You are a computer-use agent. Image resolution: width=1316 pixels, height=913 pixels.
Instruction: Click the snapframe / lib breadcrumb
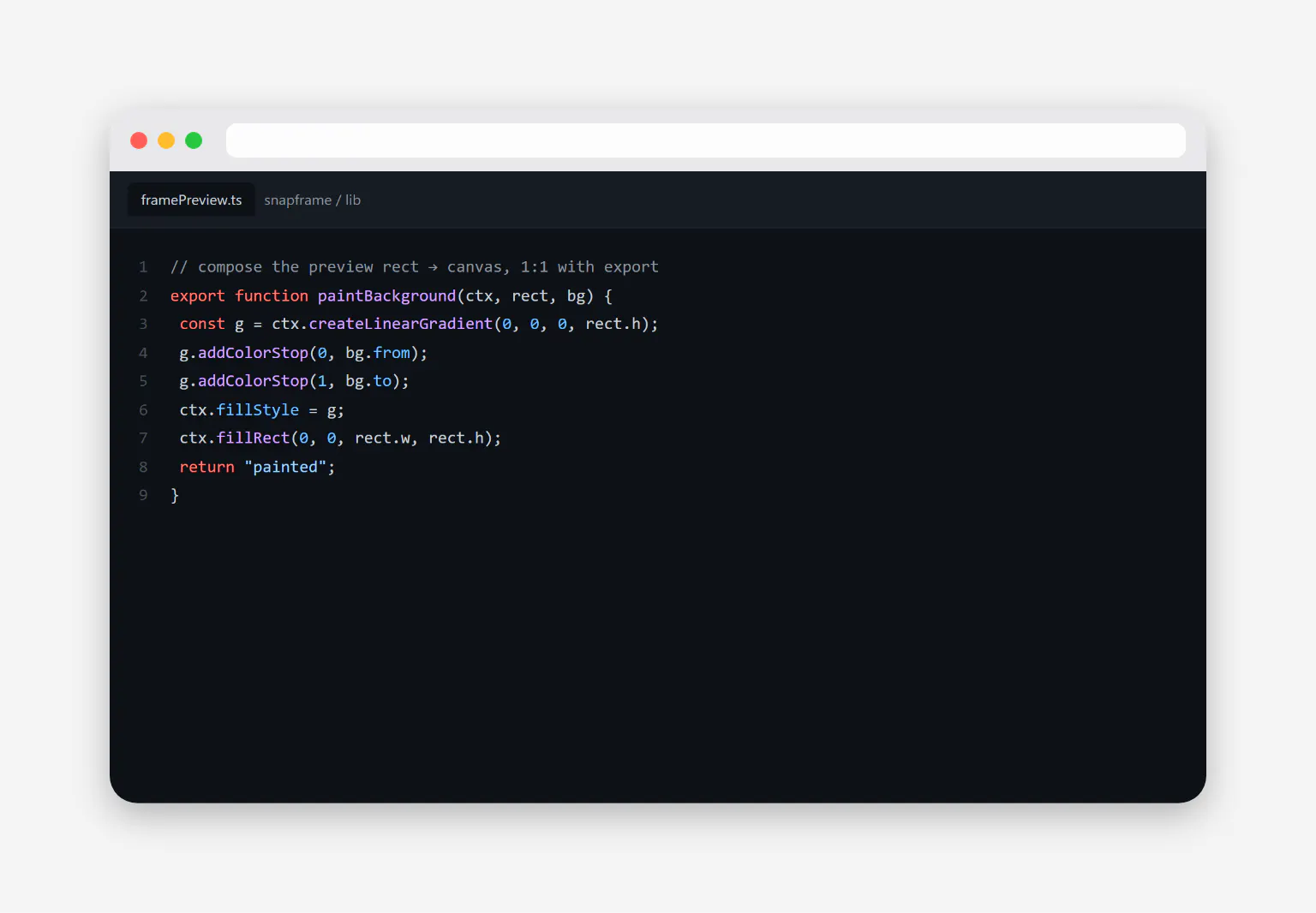click(x=313, y=200)
